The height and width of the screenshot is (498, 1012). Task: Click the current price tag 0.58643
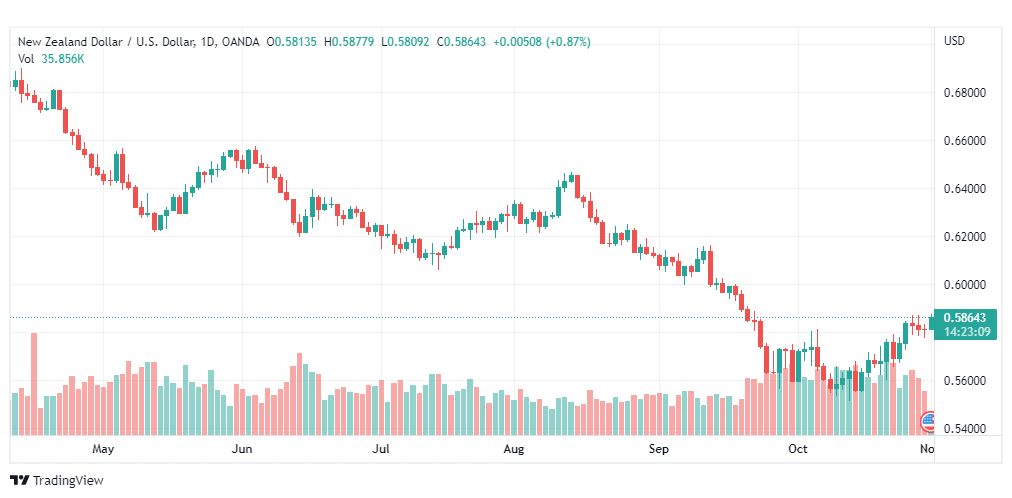(964, 318)
